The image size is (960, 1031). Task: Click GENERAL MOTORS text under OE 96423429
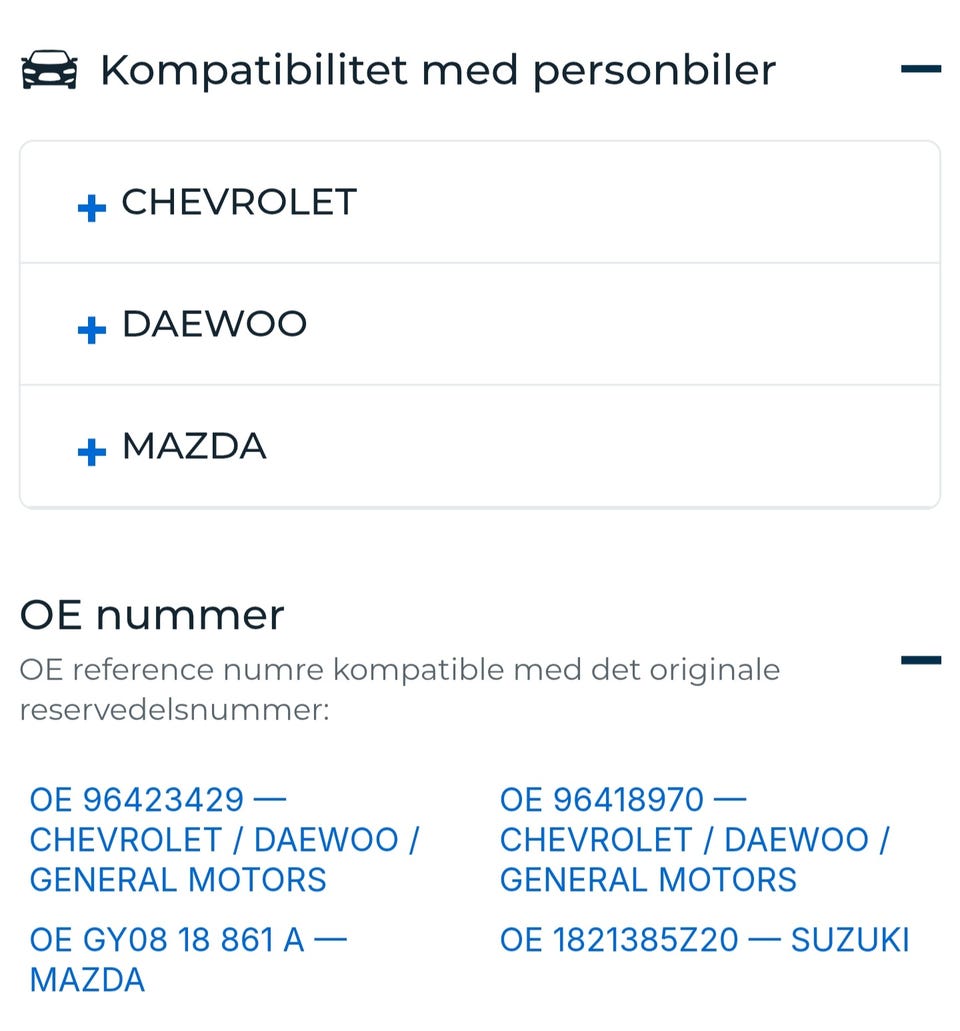click(x=178, y=880)
